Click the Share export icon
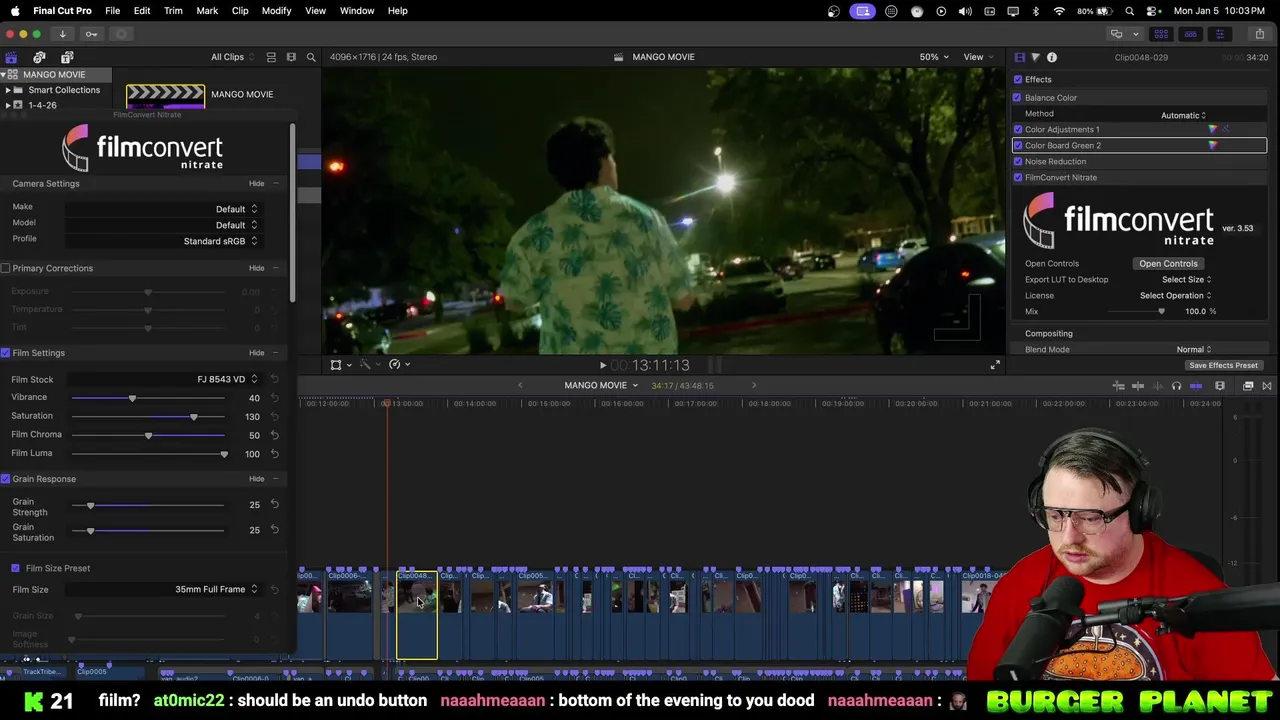Viewport: 1280px width, 720px height. click(1259, 34)
